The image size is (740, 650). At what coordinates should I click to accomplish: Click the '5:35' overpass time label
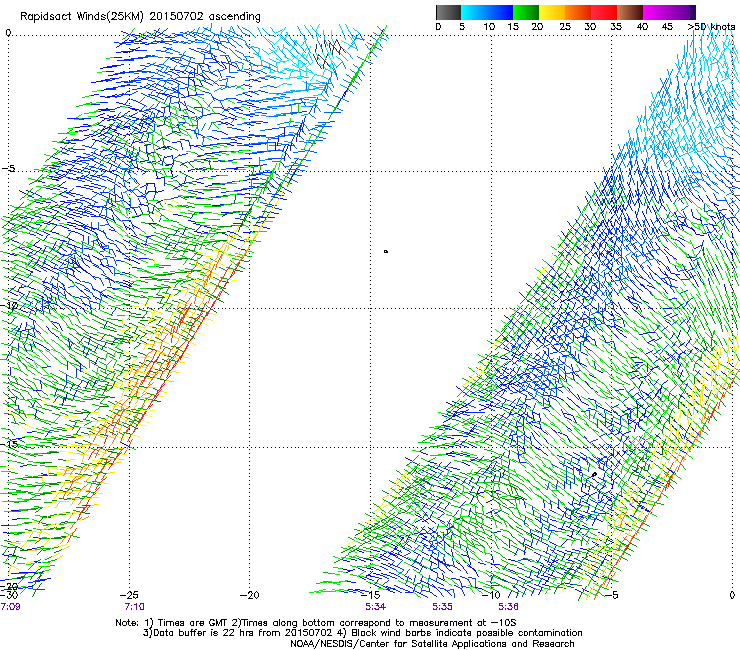(442, 607)
